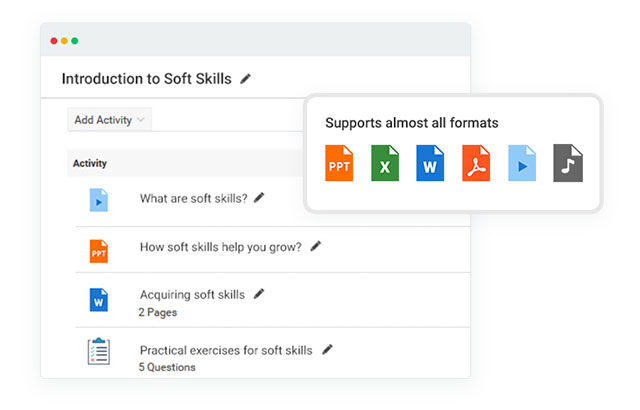Click the red close window dot
Image resolution: width=640 pixels, height=410 pixels.
pyautogui.click(x=54, y=41)
